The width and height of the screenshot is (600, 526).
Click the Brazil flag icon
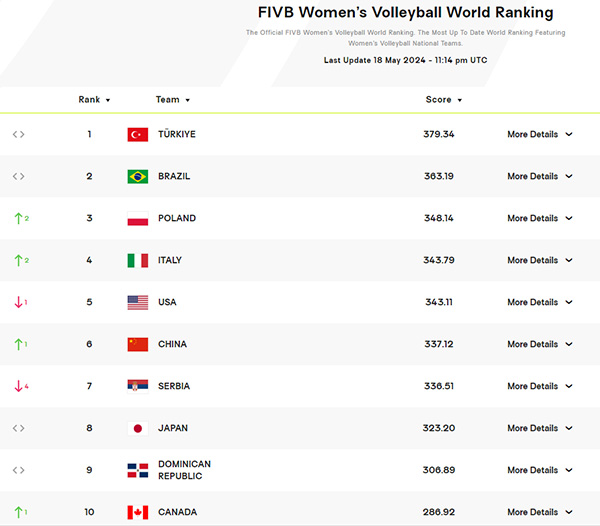point(138,177)
